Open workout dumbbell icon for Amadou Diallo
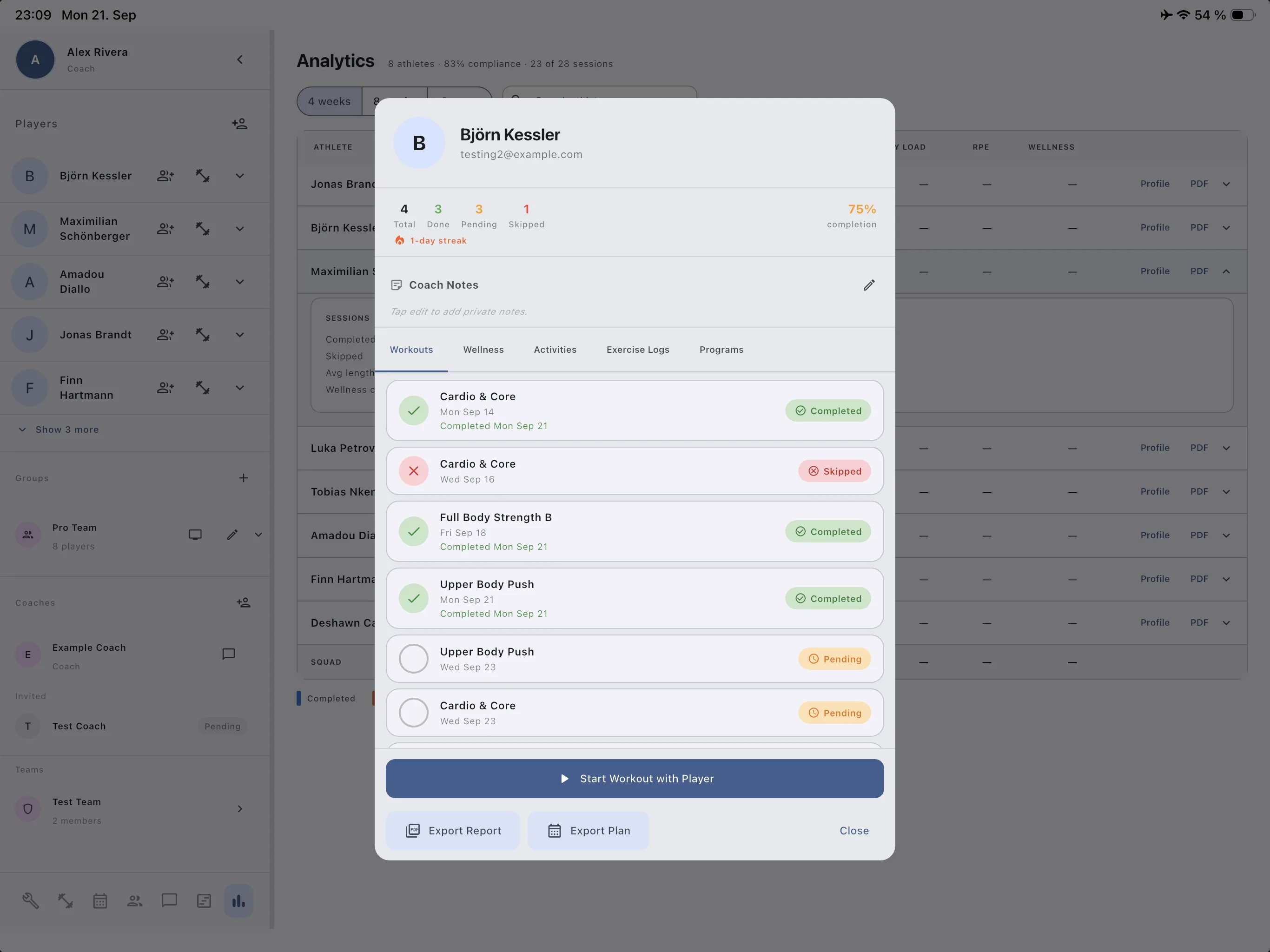This screenshot has height=952, width=1270. 202,282
